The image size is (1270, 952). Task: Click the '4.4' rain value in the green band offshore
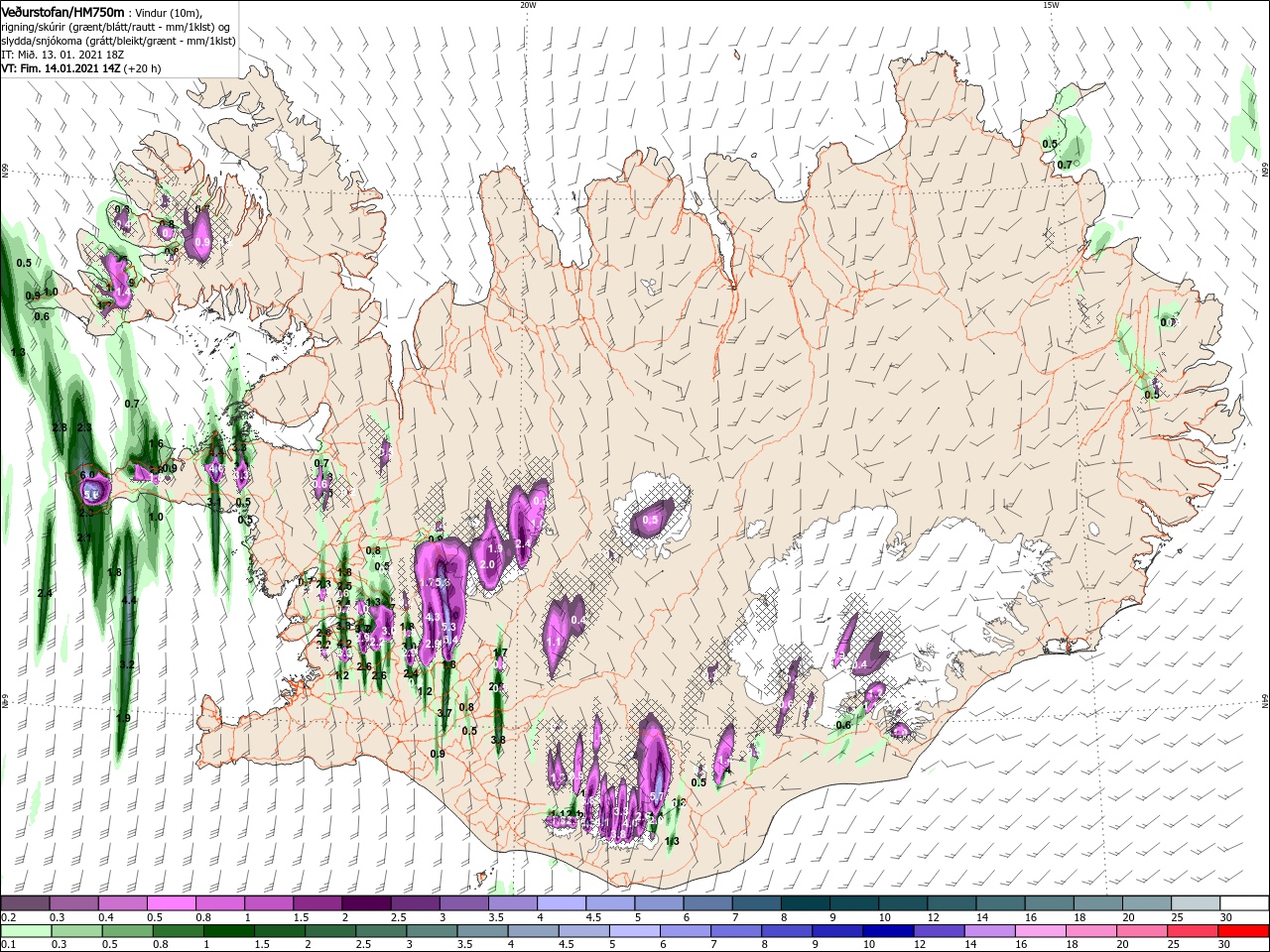click(x=129, y=600)
